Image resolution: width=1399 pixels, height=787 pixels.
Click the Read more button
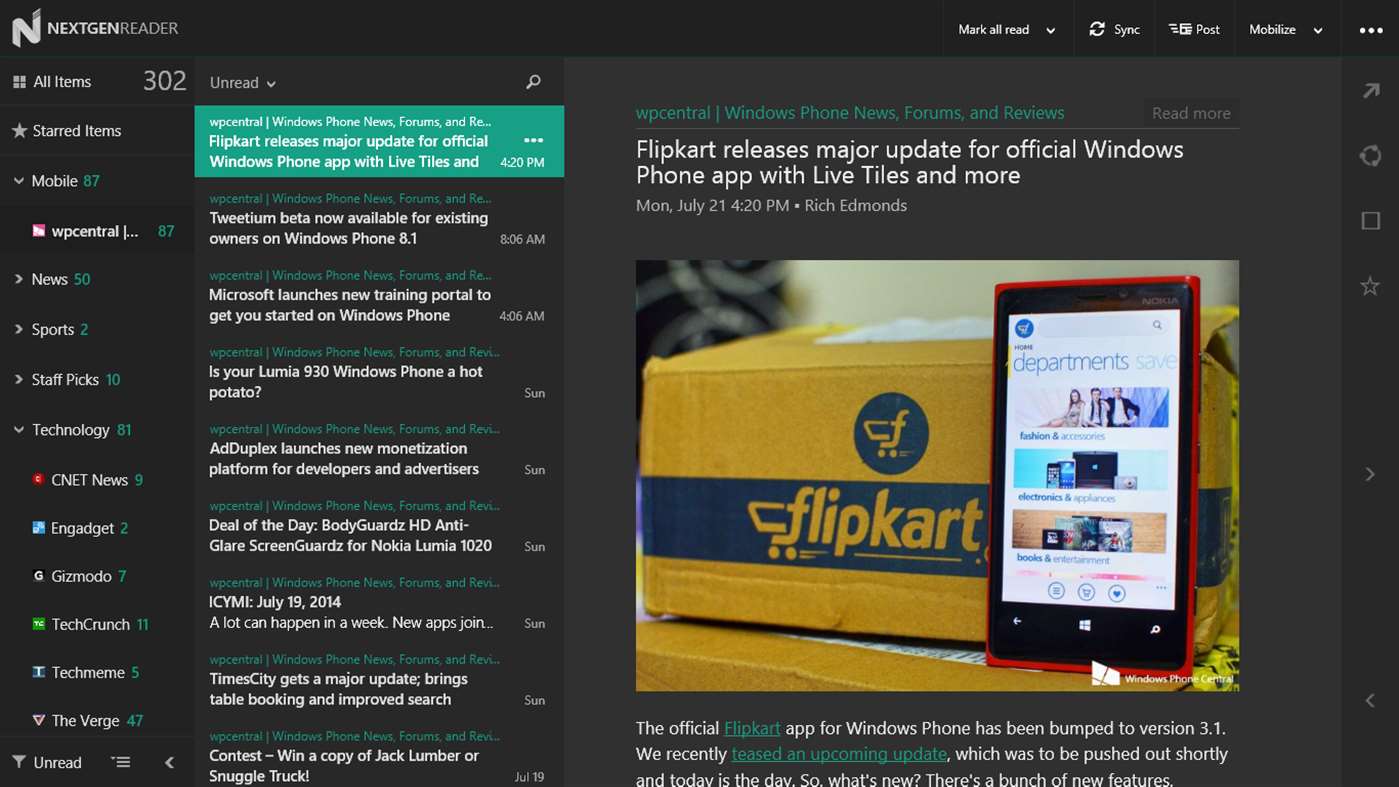1191,113
